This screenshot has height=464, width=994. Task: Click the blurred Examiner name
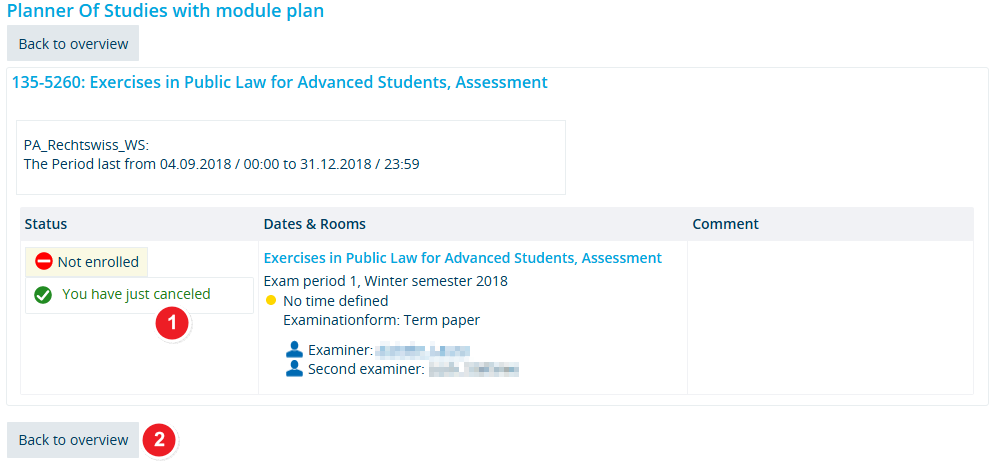pyautogui.click(x=422, y=351)
